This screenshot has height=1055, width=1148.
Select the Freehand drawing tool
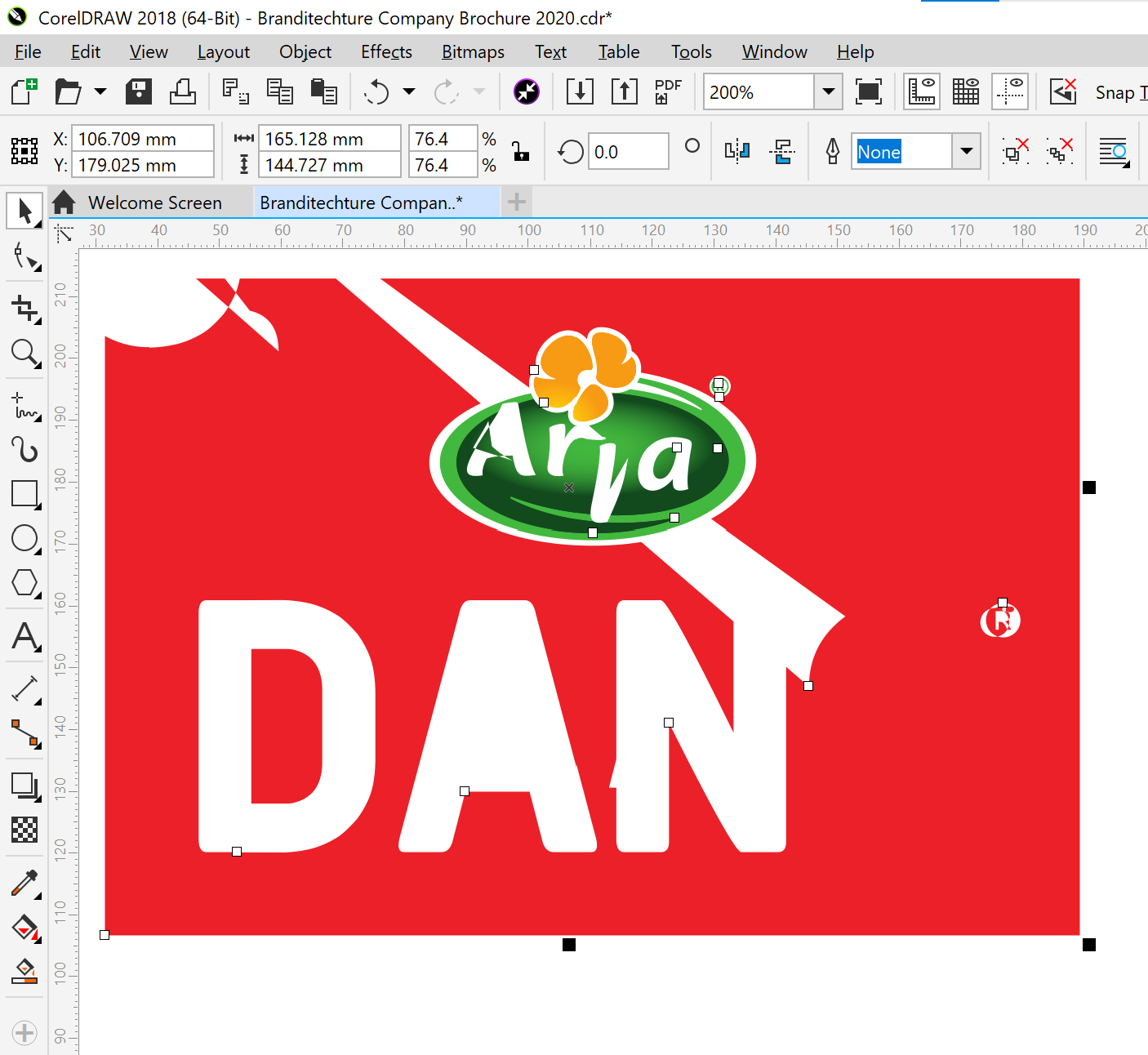click(x=24, y=406)
